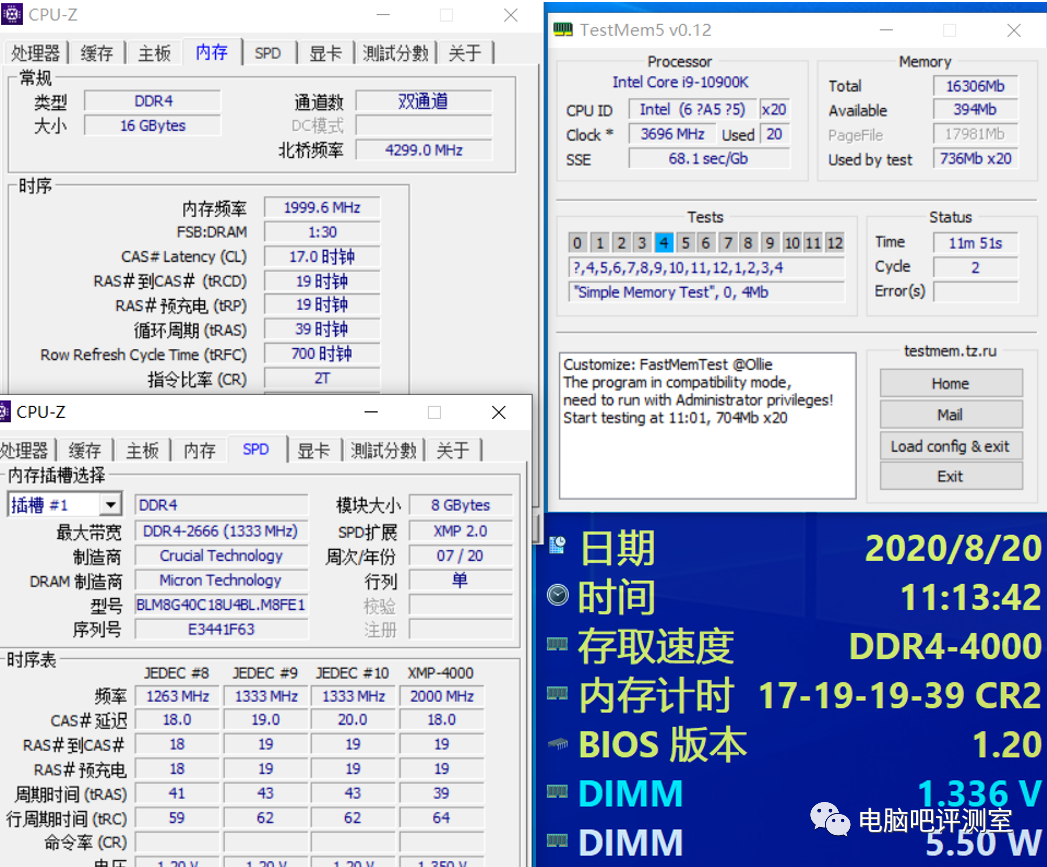Image resolution: width=1047 pixels, height=867 pixels.
Task: Click test number 12 box in Tests
Action: click(835, 242)
